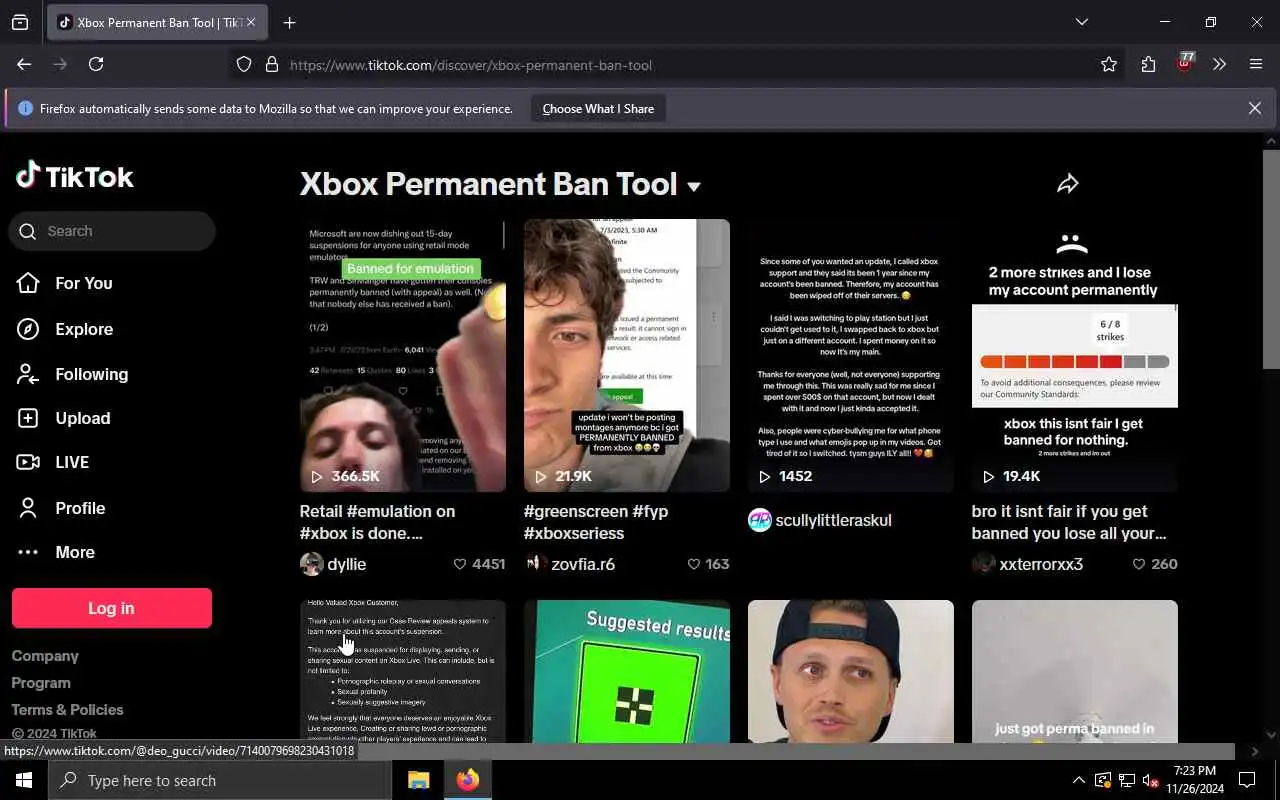Close the Xbox Permanent Ban Tool tab
Screen dimensions: 1280x800
[251, 22]
